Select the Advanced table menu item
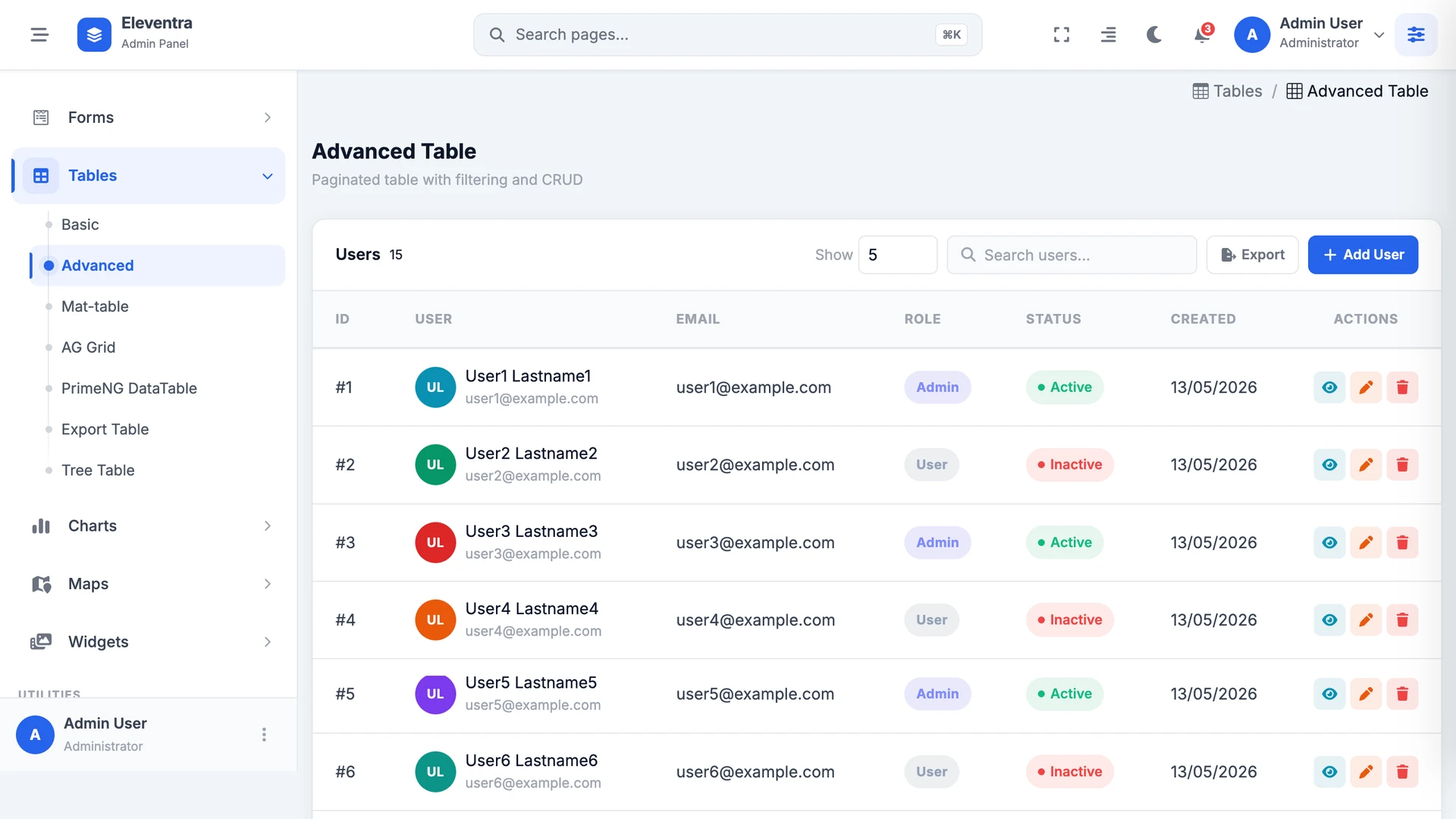1456x819 pixels. point(158,265)
